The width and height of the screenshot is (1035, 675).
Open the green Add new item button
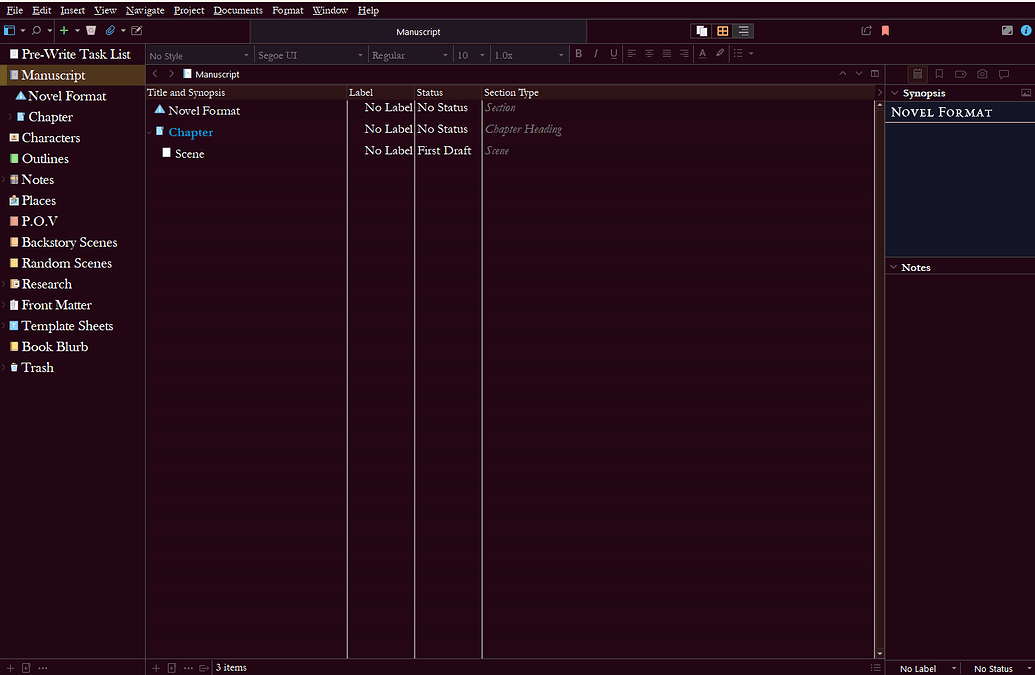pyautogui.click(x=64, y=31)
